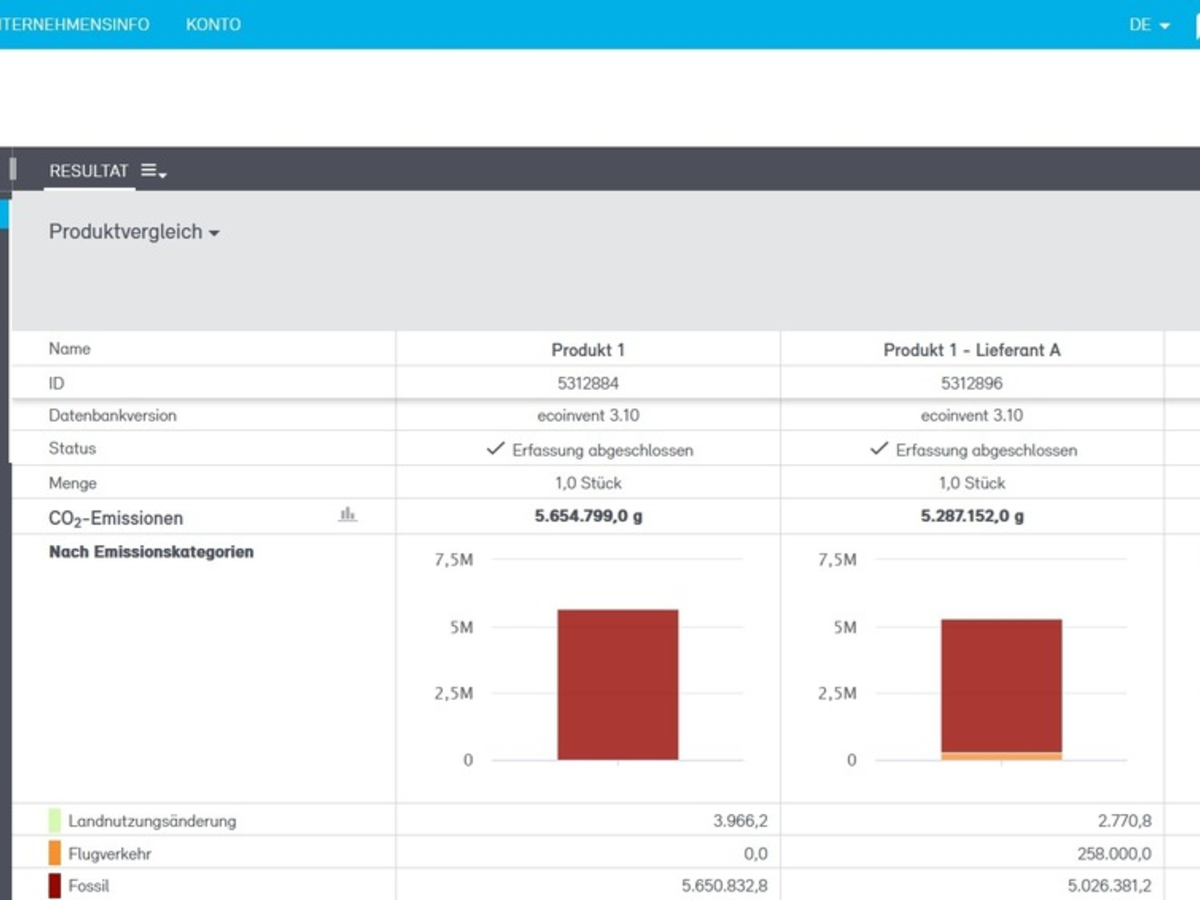The image size is (1200, 900).
Task: Open the list menu icon next to RESULTAT
Action: [153, 171]
